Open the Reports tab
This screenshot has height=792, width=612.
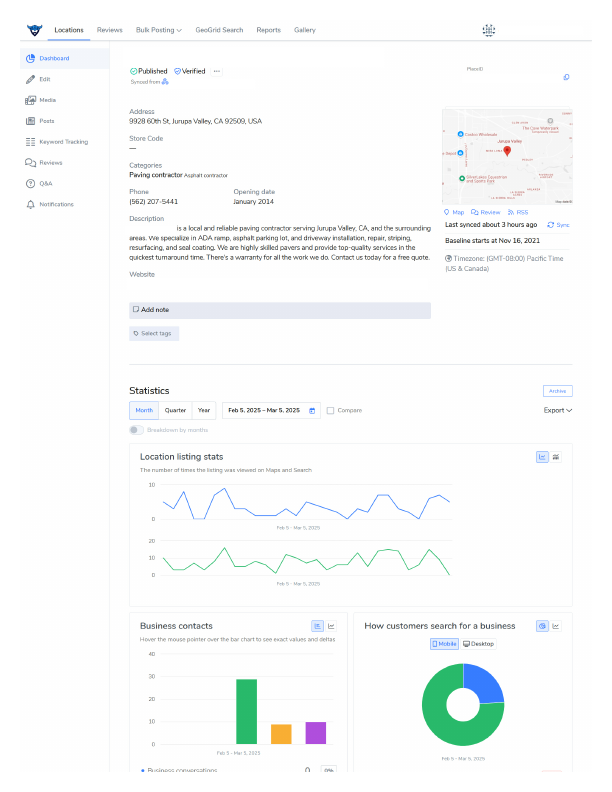click(268, 30)
